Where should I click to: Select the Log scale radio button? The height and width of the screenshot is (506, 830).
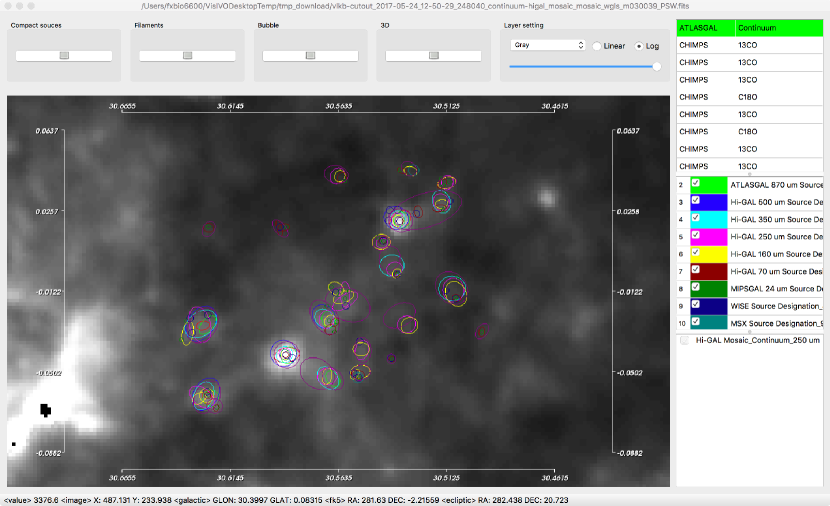[x=639, y=46]
